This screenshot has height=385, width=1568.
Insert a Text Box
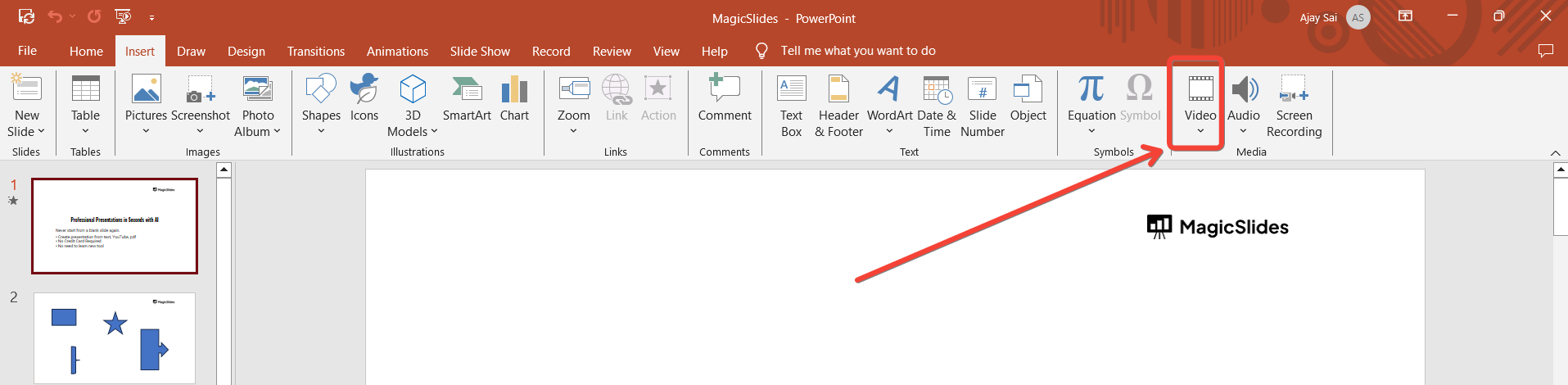[x=792, y=105]
